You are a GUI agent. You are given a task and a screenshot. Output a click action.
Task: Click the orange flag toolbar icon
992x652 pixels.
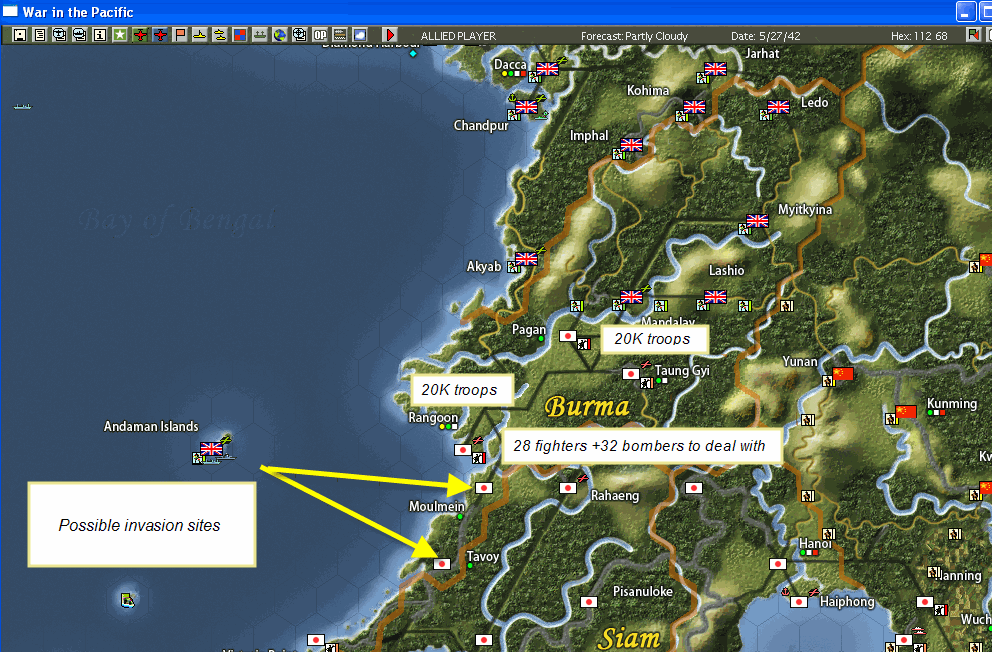pyautogui.click(x=180, y=35)
